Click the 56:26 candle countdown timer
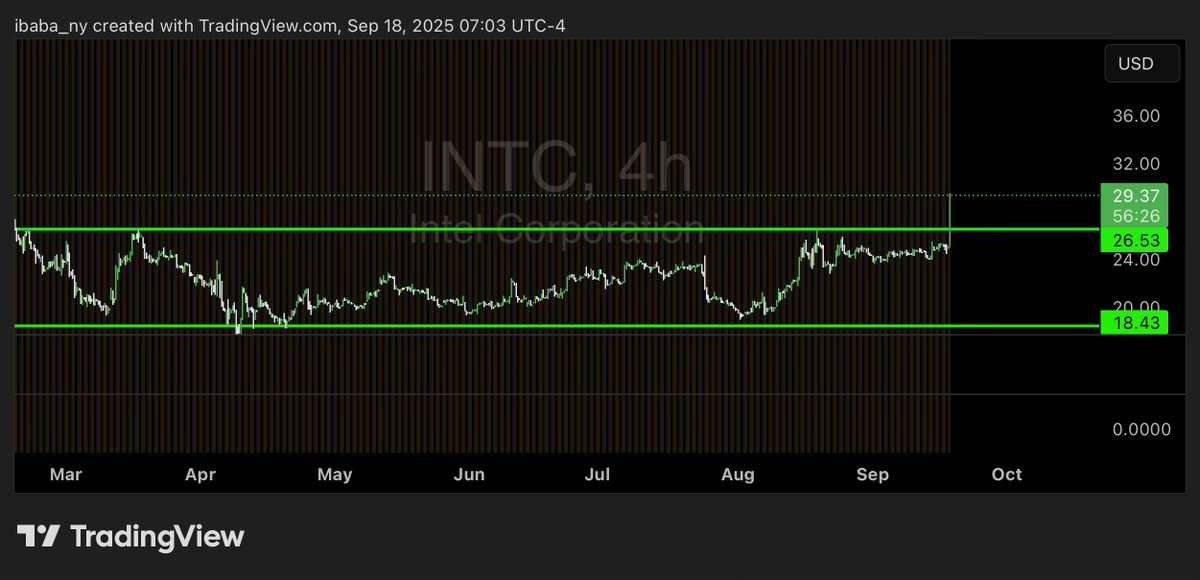1200x580 pixels. (1135, 216)
